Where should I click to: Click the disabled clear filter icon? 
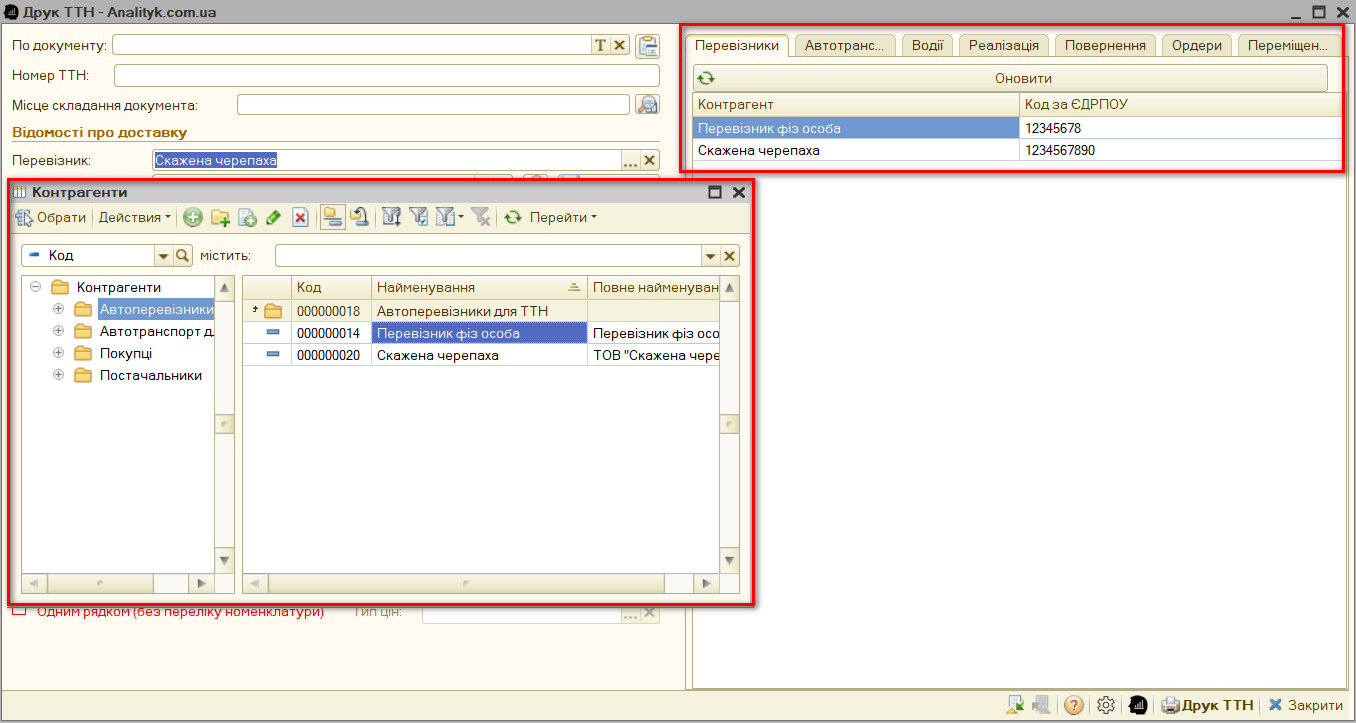481,217
